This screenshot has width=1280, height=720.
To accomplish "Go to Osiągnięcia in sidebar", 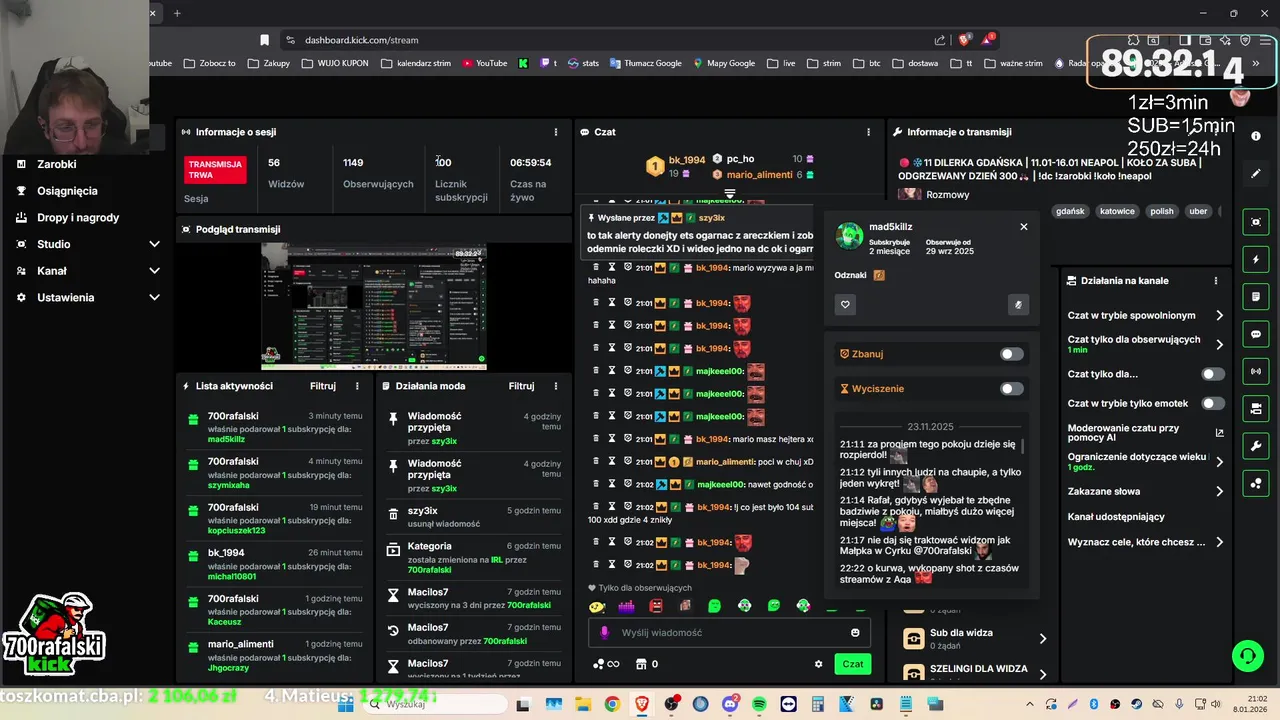I will coord(67,191).
